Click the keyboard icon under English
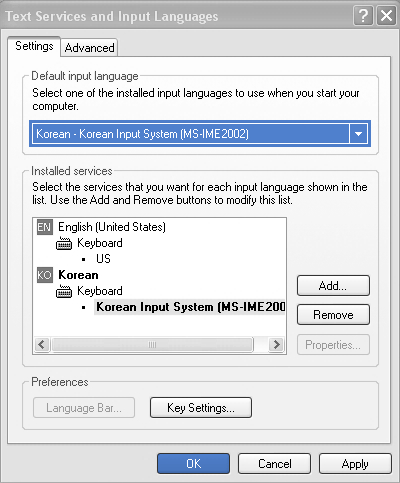The image size is (400, 483). click(x=64, y=243)
